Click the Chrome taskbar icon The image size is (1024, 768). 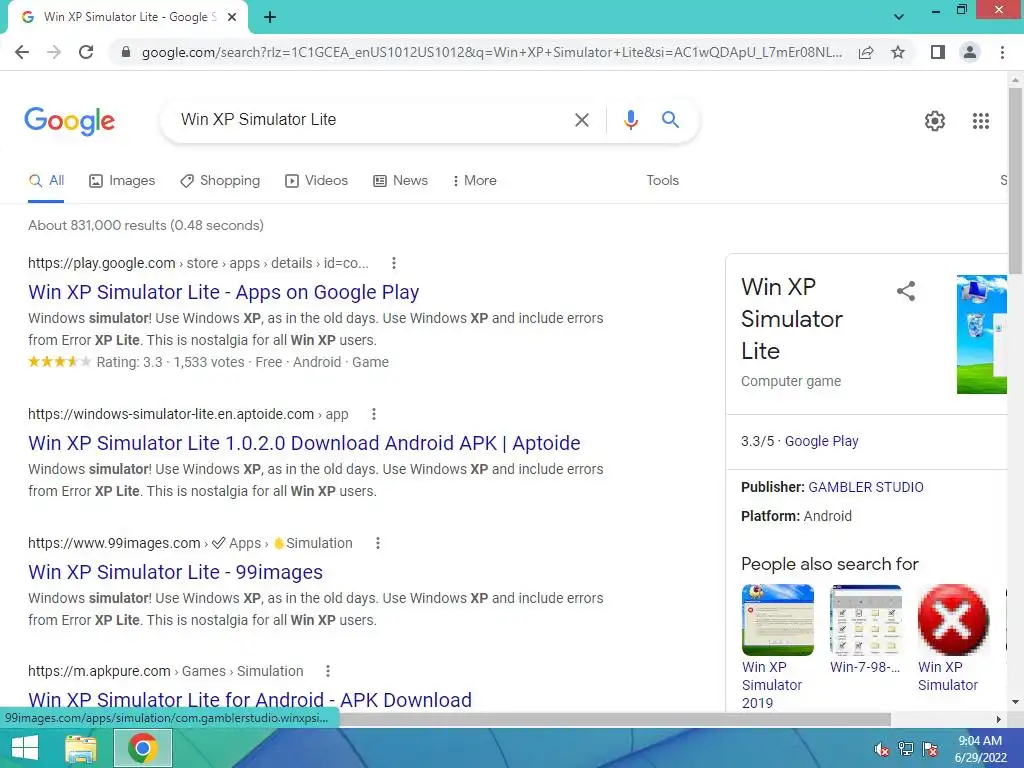143,748
